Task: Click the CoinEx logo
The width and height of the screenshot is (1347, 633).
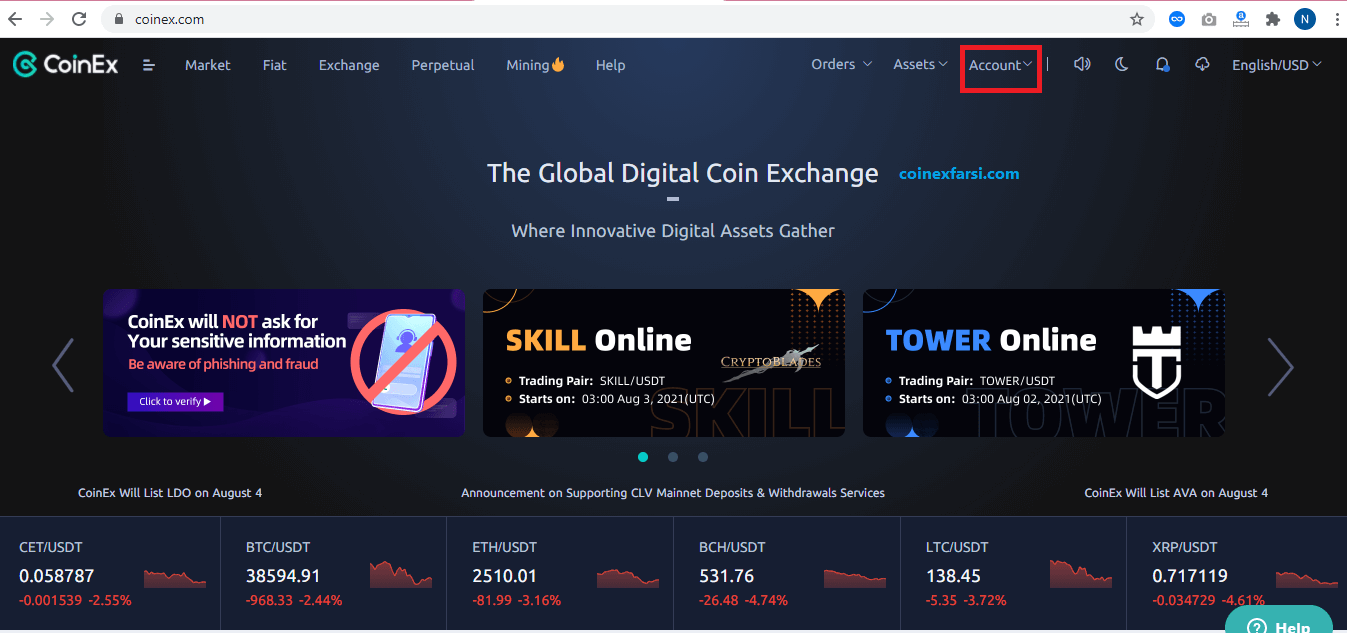Action: pyautogui.click(x=66, y=65)
